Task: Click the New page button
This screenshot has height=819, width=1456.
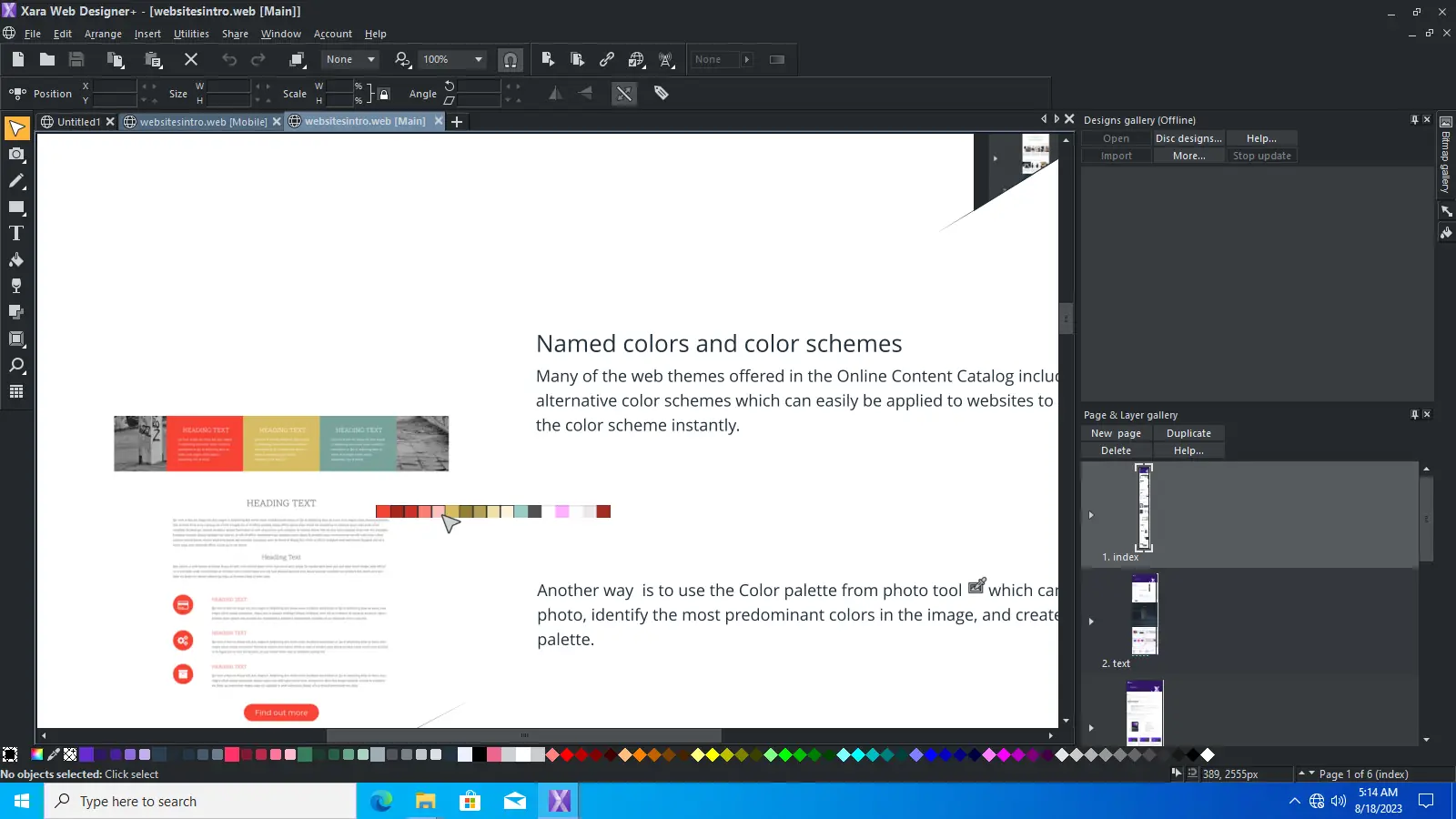Action: point(1116,433)
